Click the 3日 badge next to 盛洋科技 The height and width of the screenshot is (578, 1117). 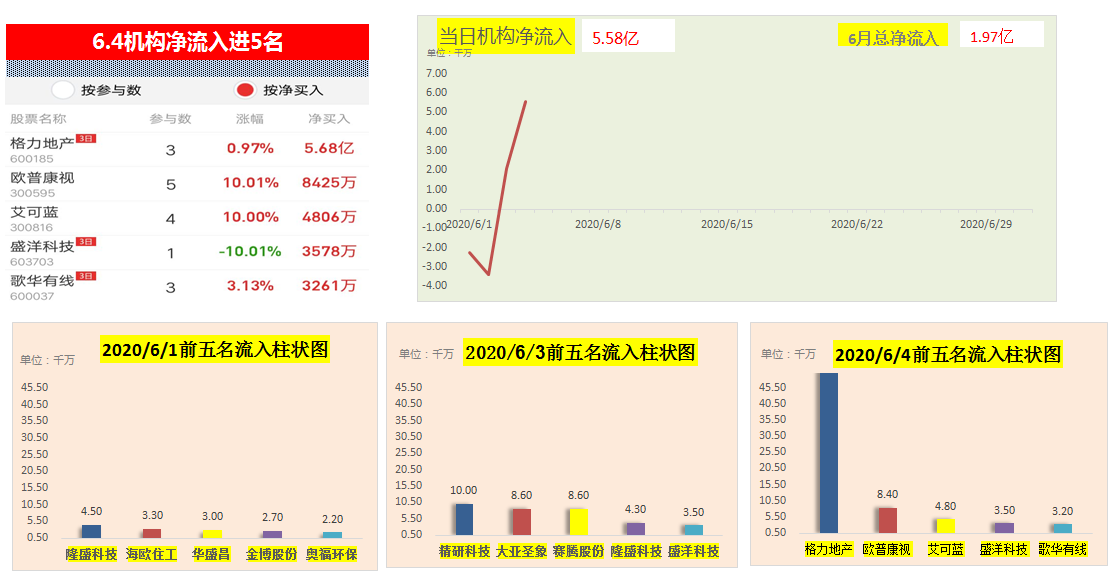coord(86,242)
